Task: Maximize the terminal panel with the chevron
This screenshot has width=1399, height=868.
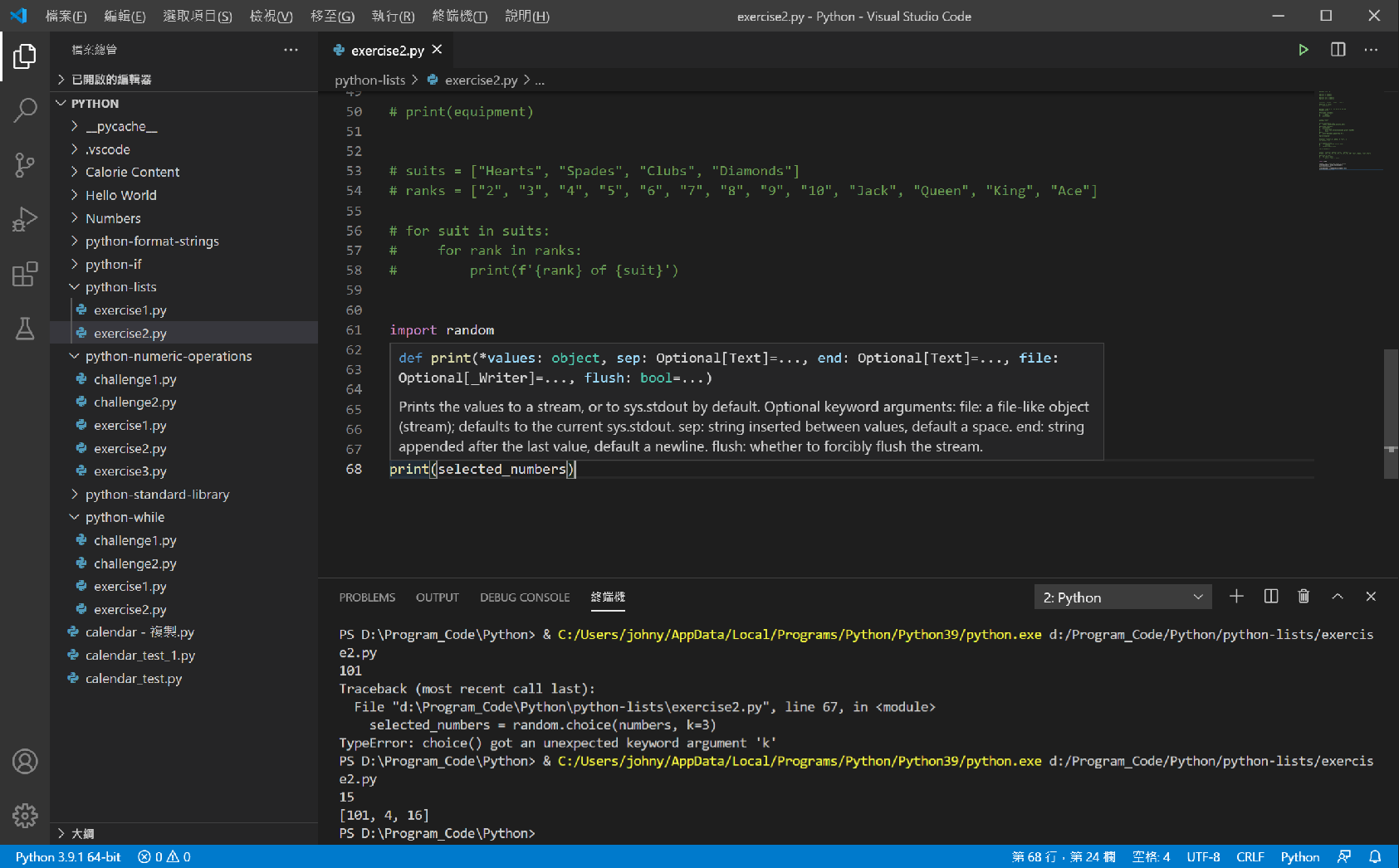Action: click(x=1337, y=596)
